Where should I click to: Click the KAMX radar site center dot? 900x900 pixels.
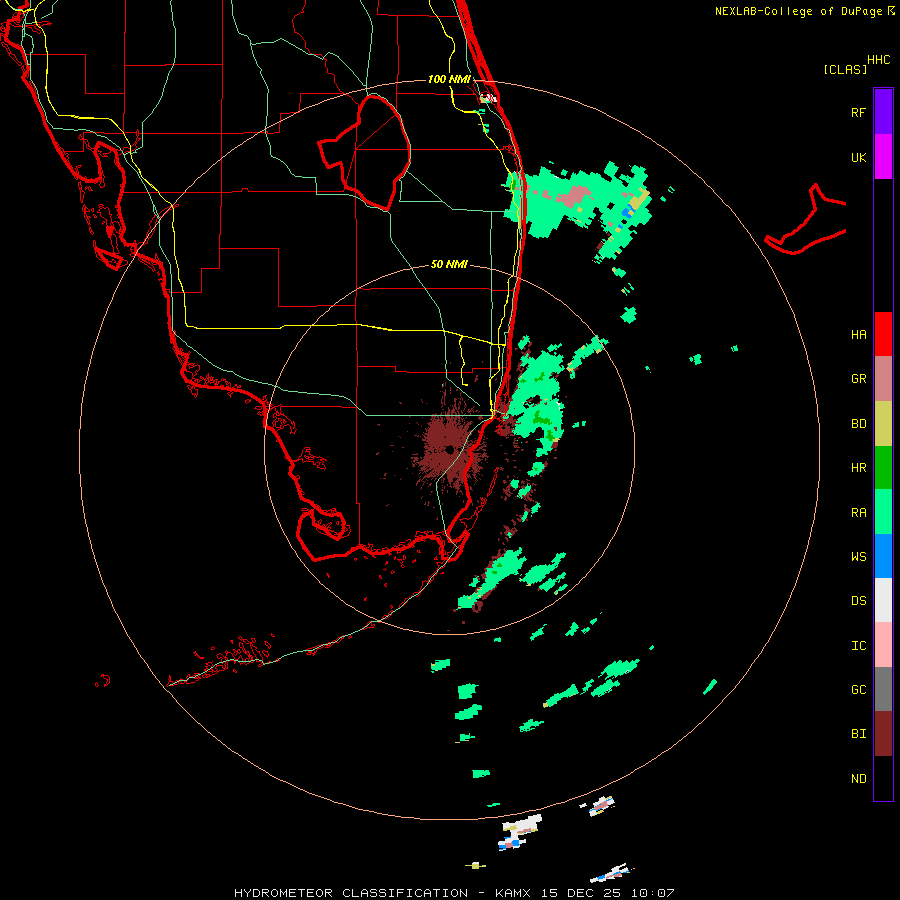[449, 449]
